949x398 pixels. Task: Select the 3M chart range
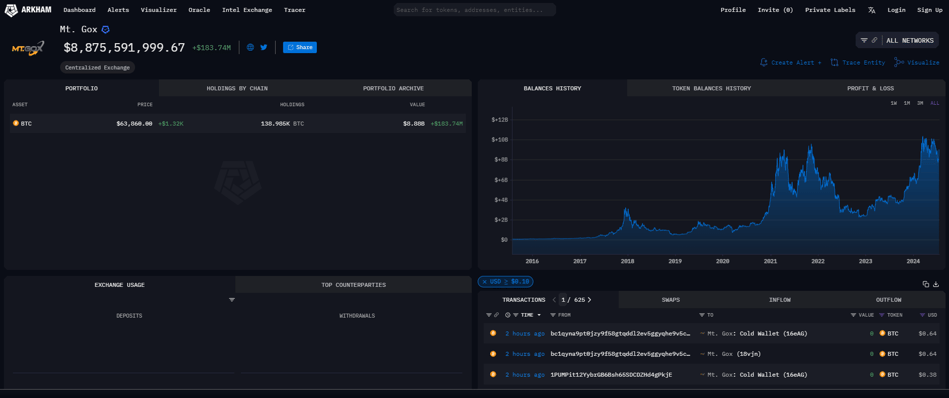coord(920,103)
